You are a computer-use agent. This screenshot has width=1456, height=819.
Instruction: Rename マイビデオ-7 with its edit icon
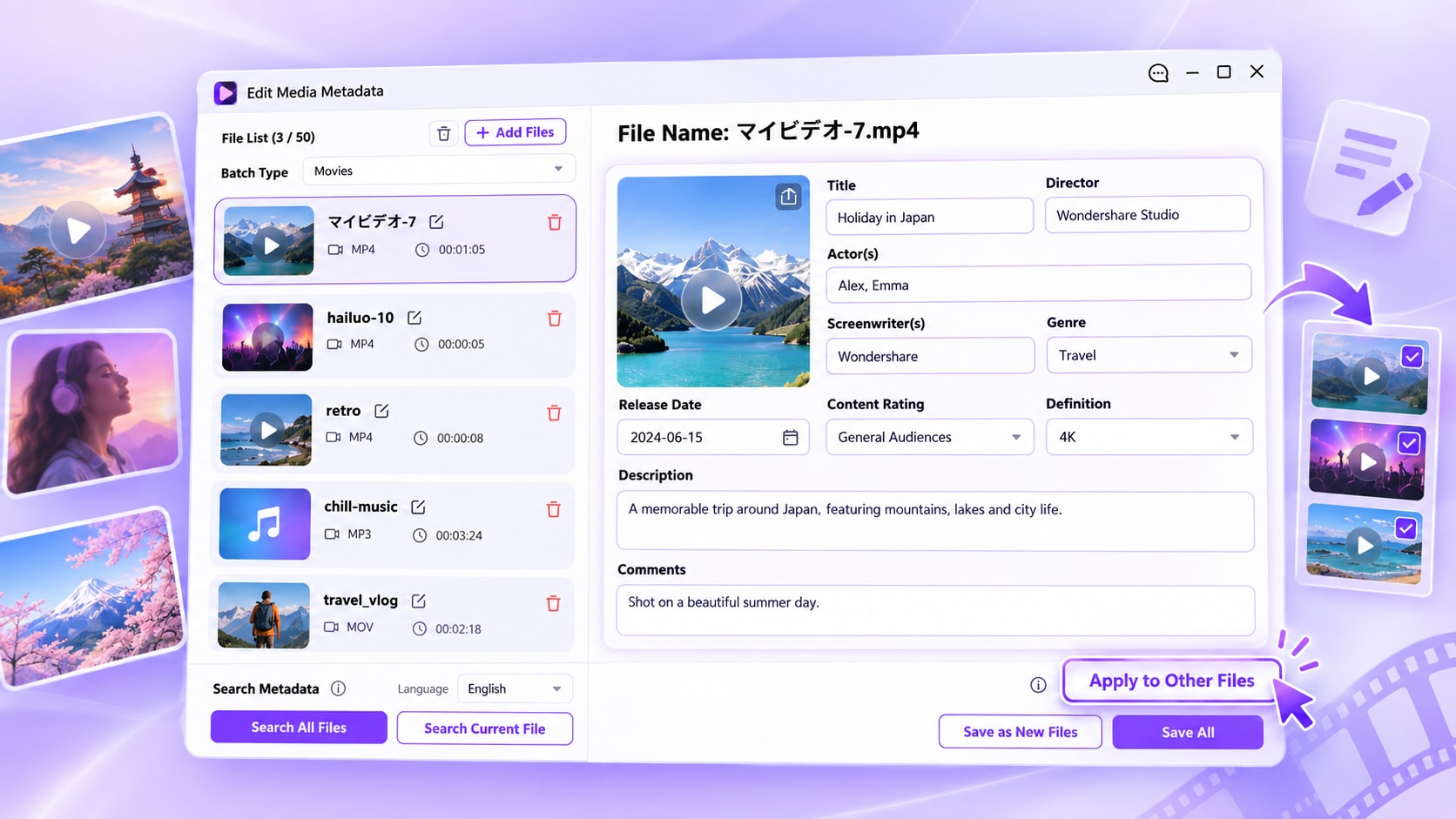(x=436, y=222)
